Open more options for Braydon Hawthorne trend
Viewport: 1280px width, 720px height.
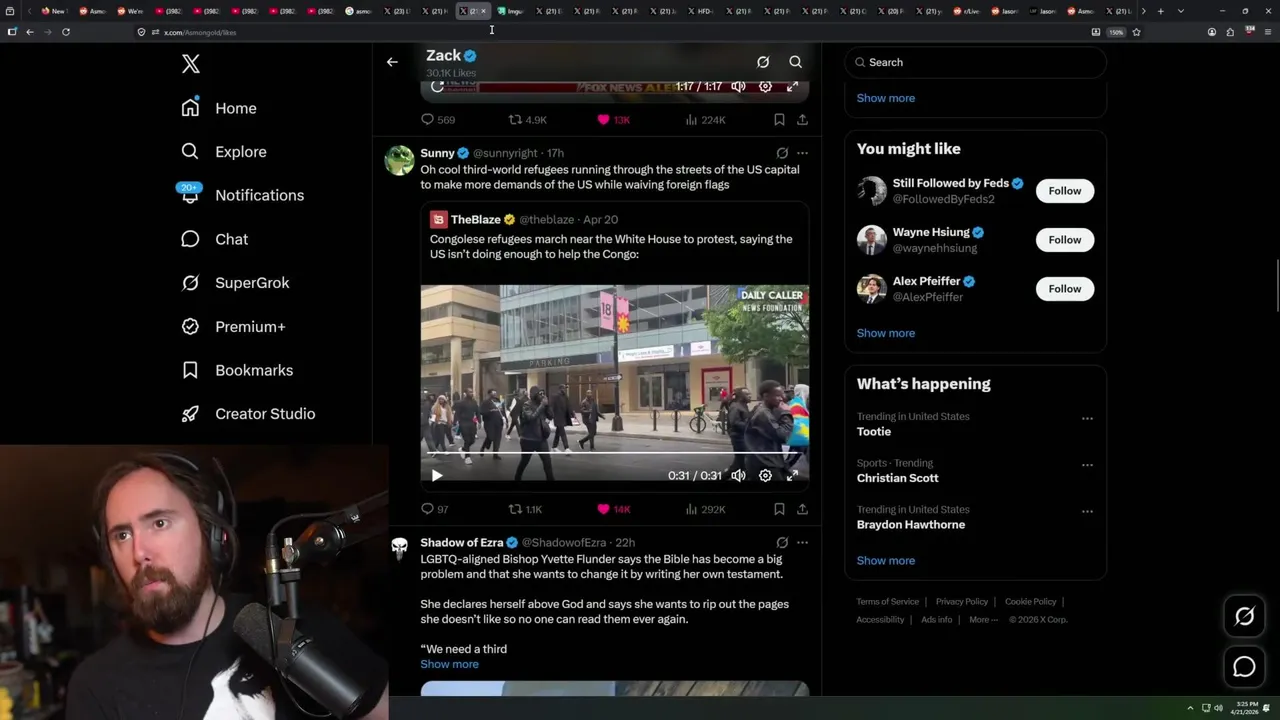(1087, 511)
